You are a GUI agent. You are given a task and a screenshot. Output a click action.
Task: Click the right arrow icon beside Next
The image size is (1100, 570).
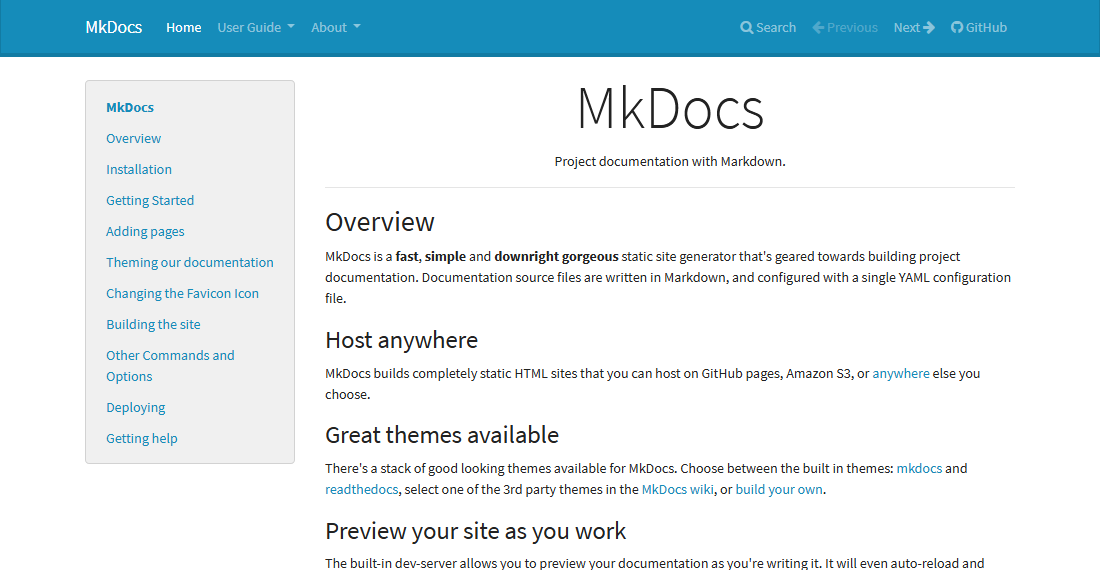pos(929,27)
